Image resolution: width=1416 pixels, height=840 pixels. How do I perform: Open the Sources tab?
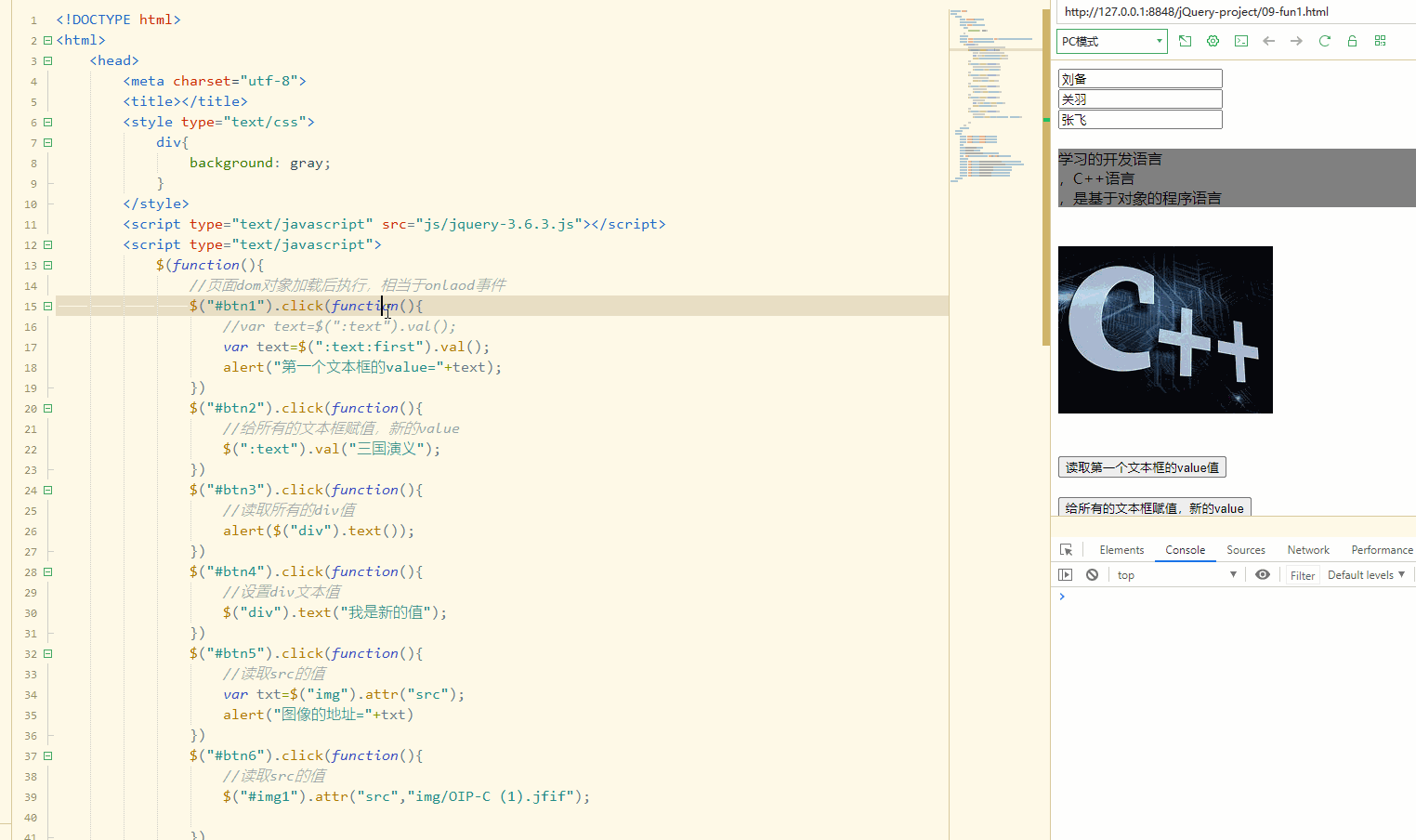(x=1246, y=550)
